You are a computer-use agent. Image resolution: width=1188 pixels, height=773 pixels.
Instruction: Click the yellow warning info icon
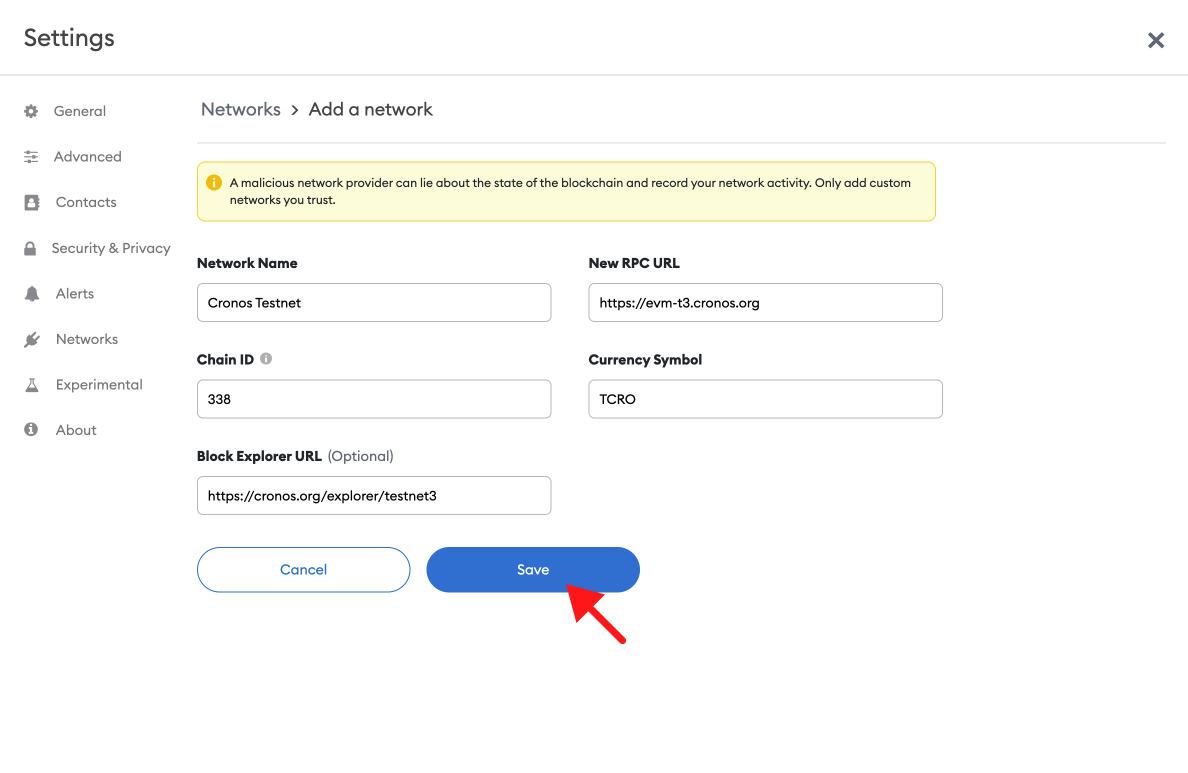tap(214, 183)
